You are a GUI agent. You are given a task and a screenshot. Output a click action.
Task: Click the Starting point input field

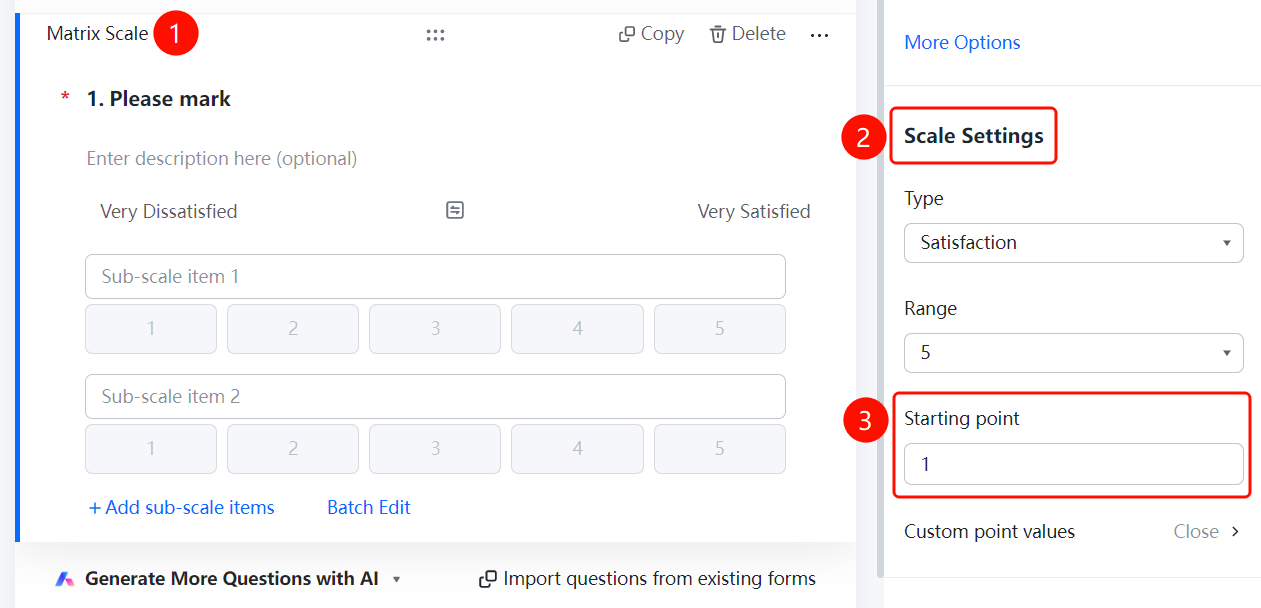(x=1073, y=464)
